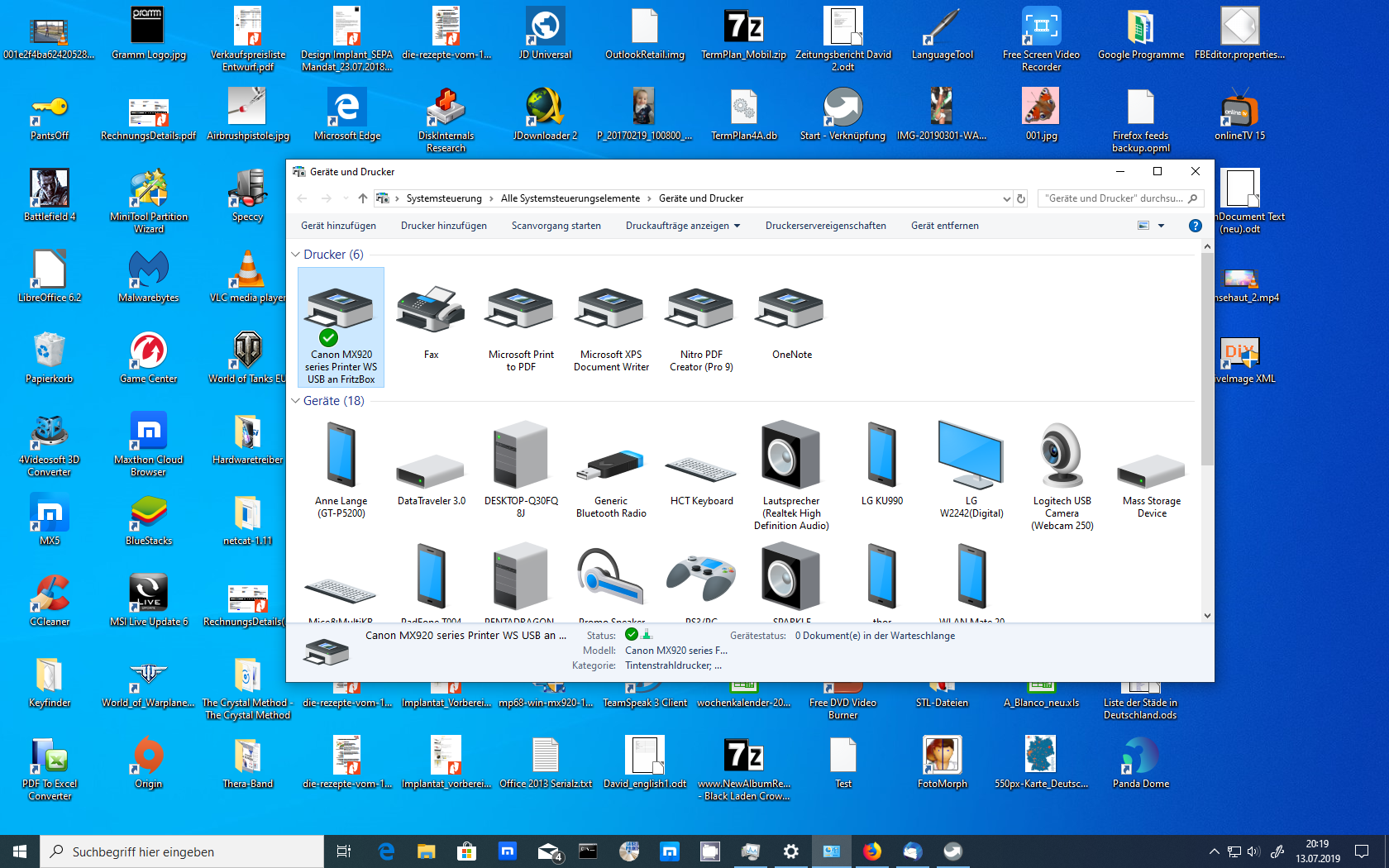The image size is (1389, 868).
Task: Open VLC media player desktop shortcut
Action: pyautogui.click(x=248, y=277)
